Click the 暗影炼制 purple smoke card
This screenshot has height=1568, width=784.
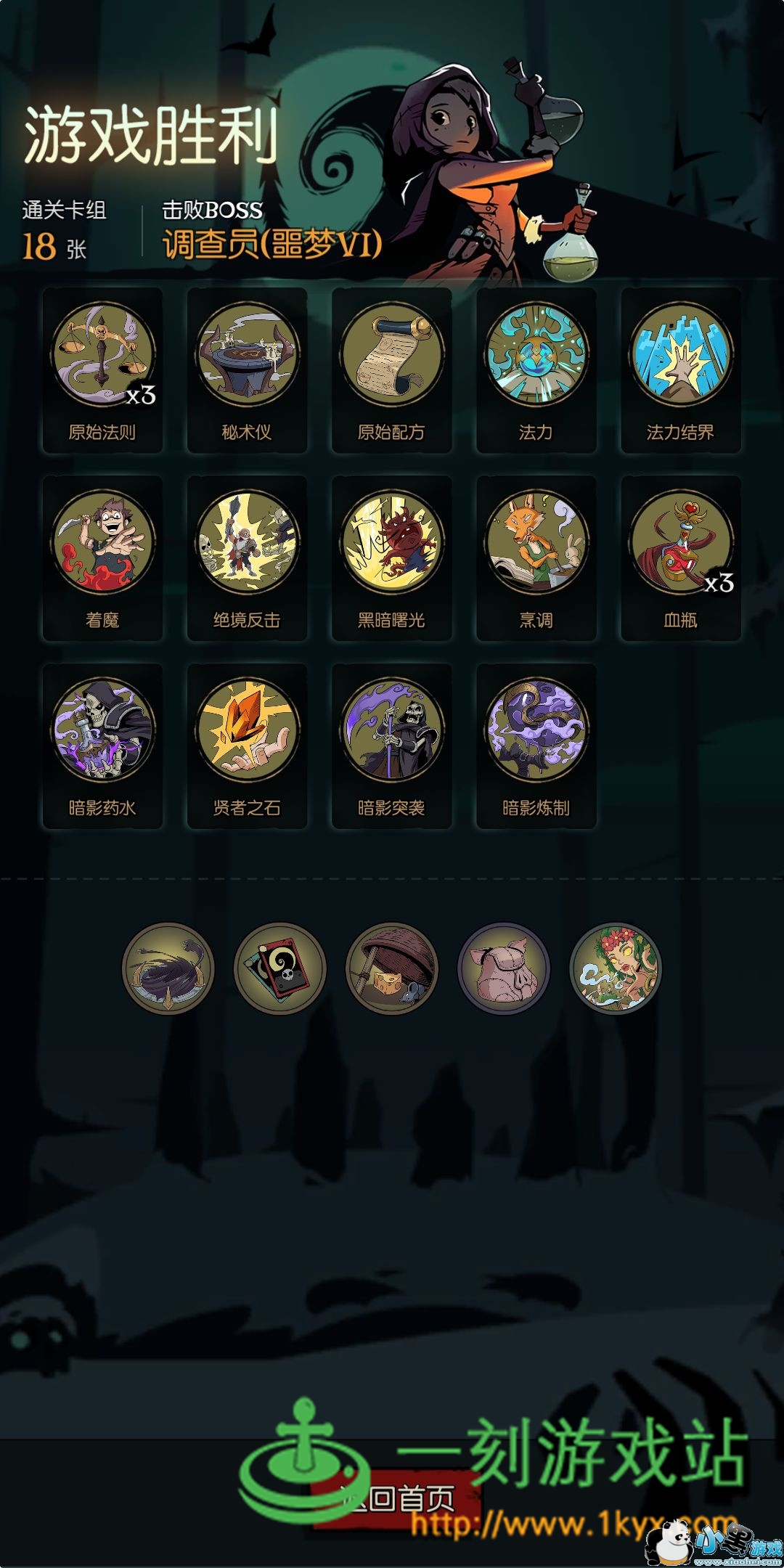536,746
